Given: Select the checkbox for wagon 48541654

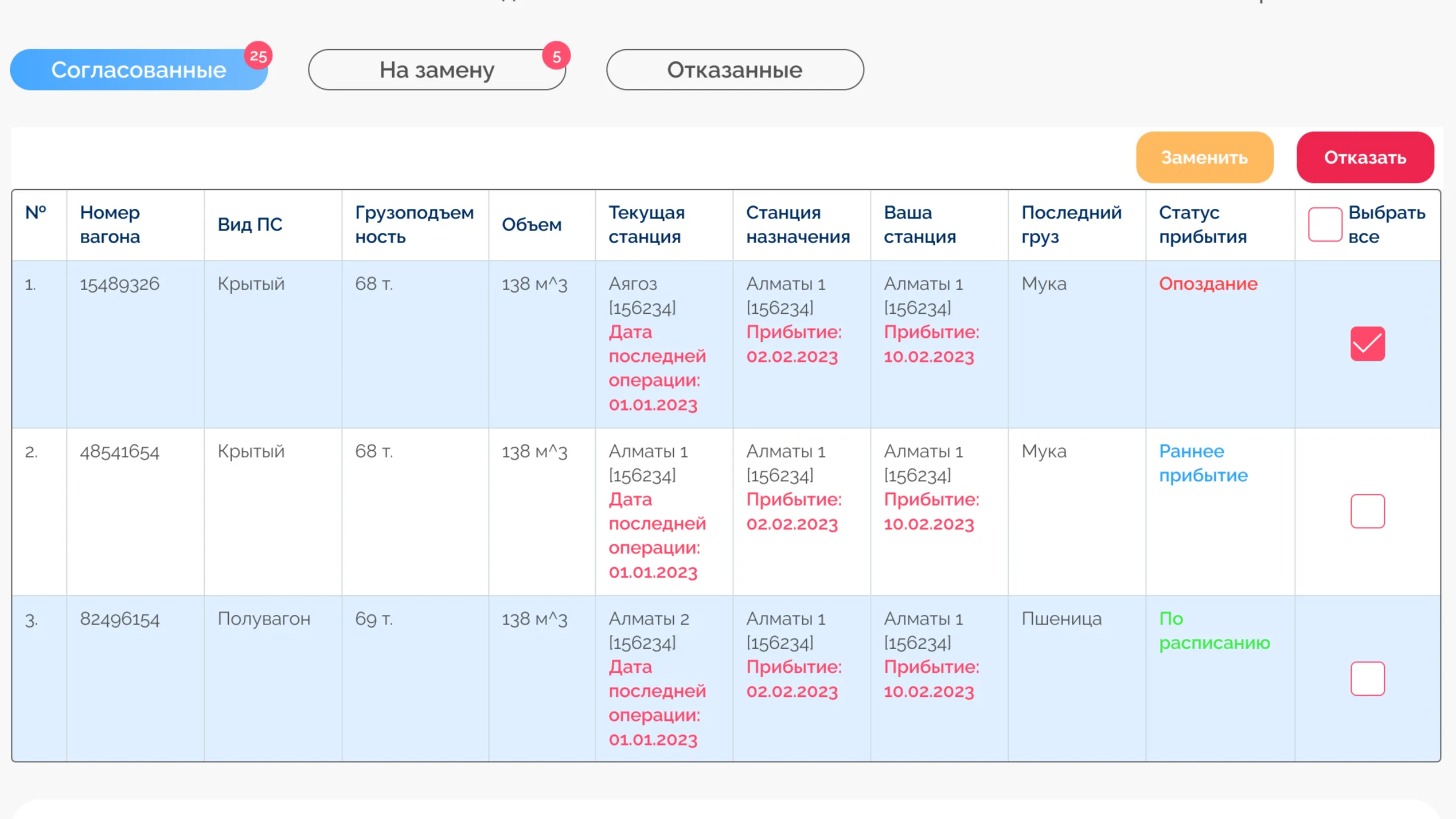Looking at the screenshot, I should point(1367,511).
